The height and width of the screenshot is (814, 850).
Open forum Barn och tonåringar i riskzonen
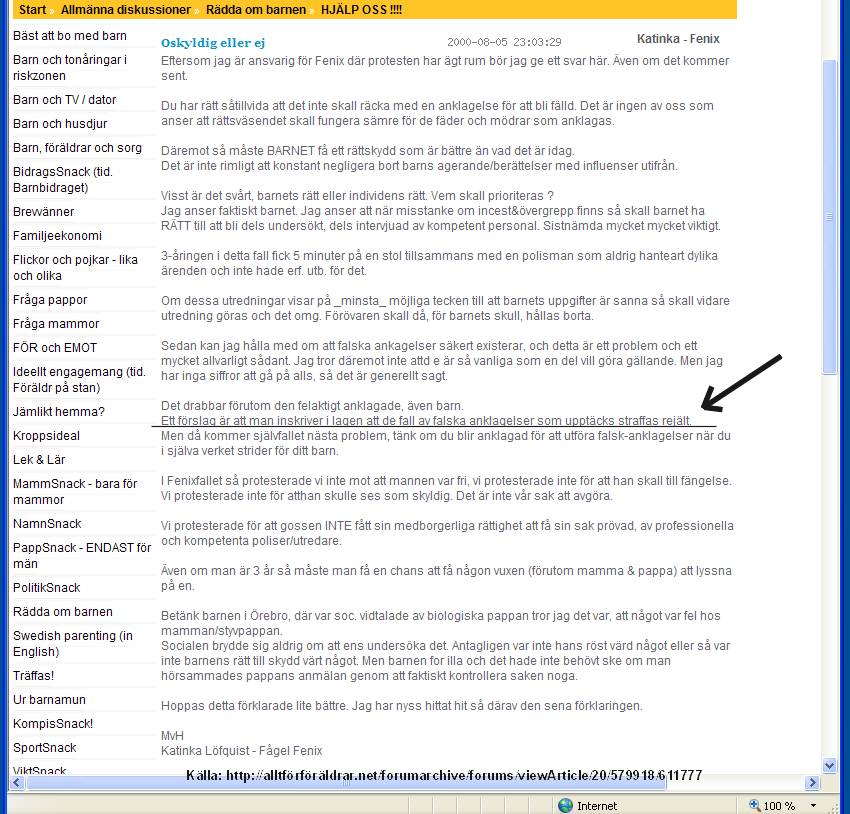[x=70, y=68]
